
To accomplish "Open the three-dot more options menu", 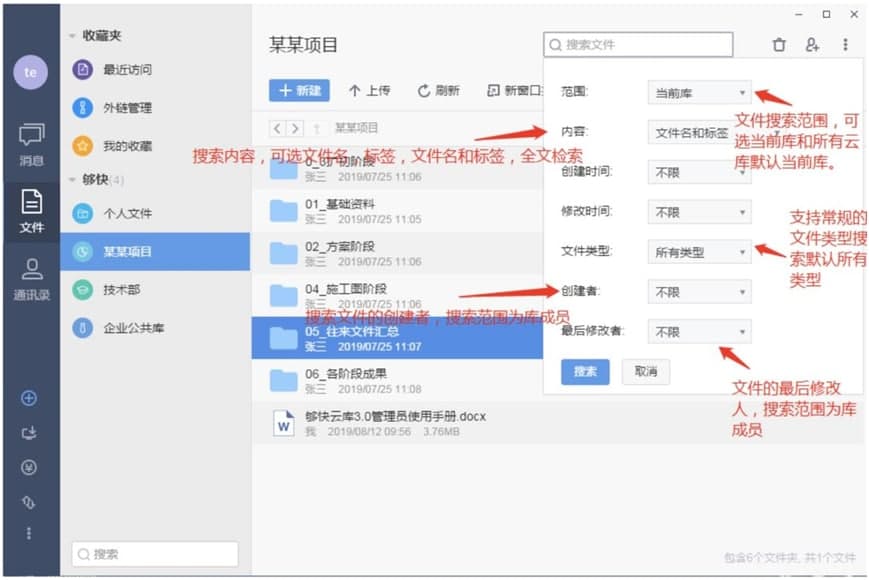I will pos(845,45).
